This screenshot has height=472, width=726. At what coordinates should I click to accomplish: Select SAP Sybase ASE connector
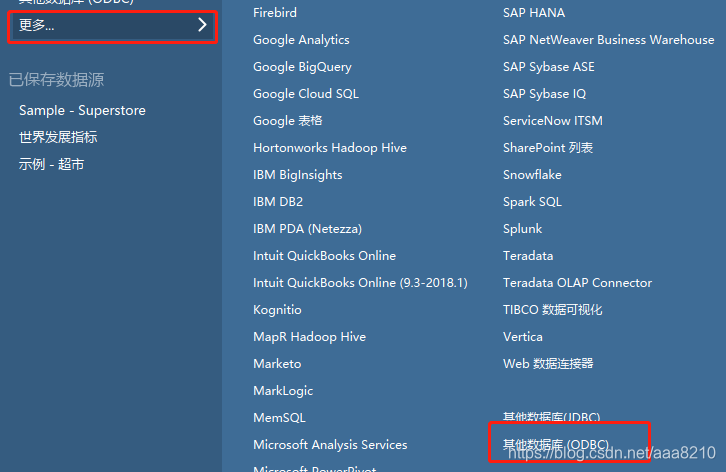549,67
